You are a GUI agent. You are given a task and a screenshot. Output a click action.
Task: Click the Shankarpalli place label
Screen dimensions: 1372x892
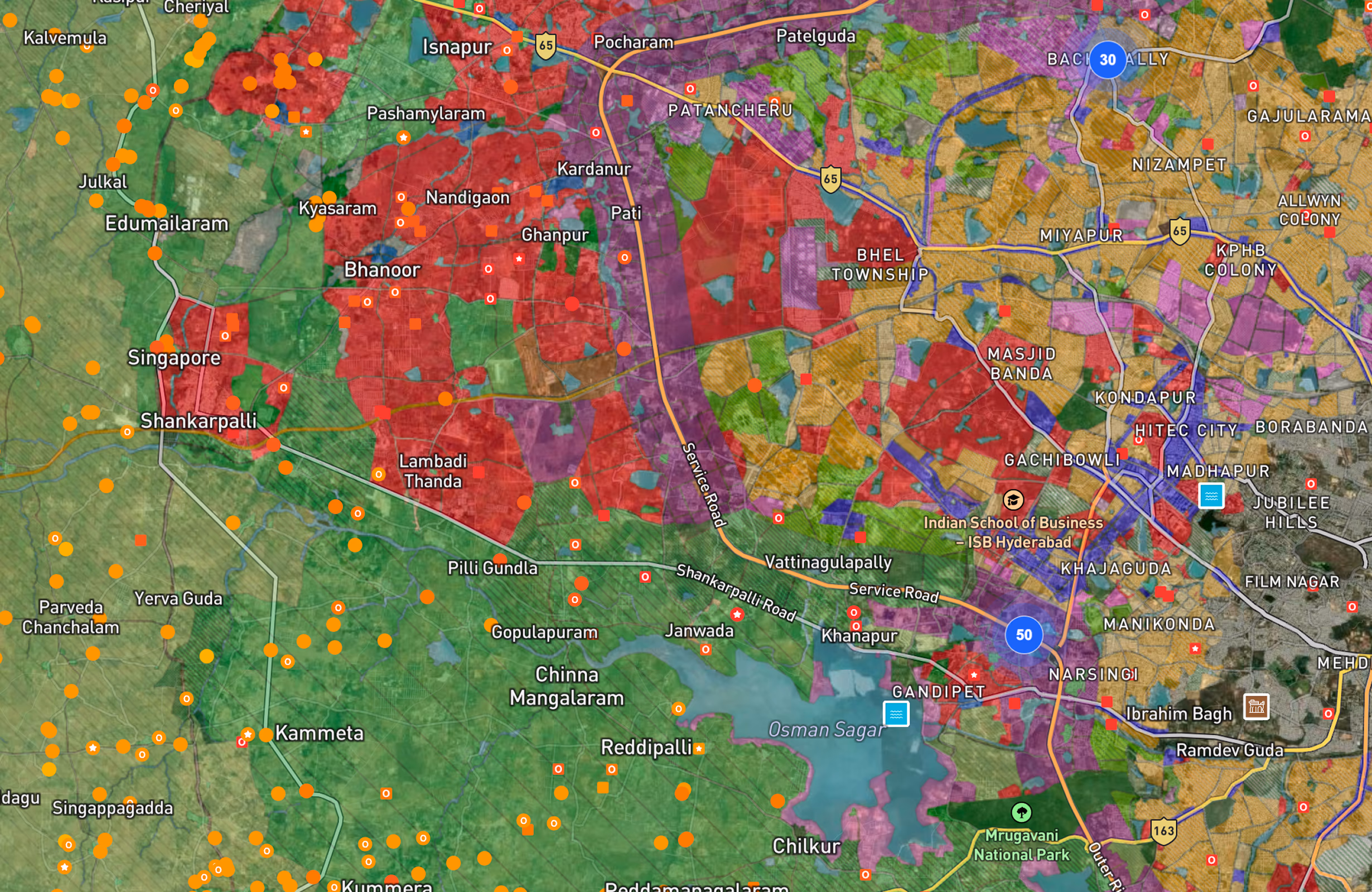pyautogui.click(x=199, y=421)
